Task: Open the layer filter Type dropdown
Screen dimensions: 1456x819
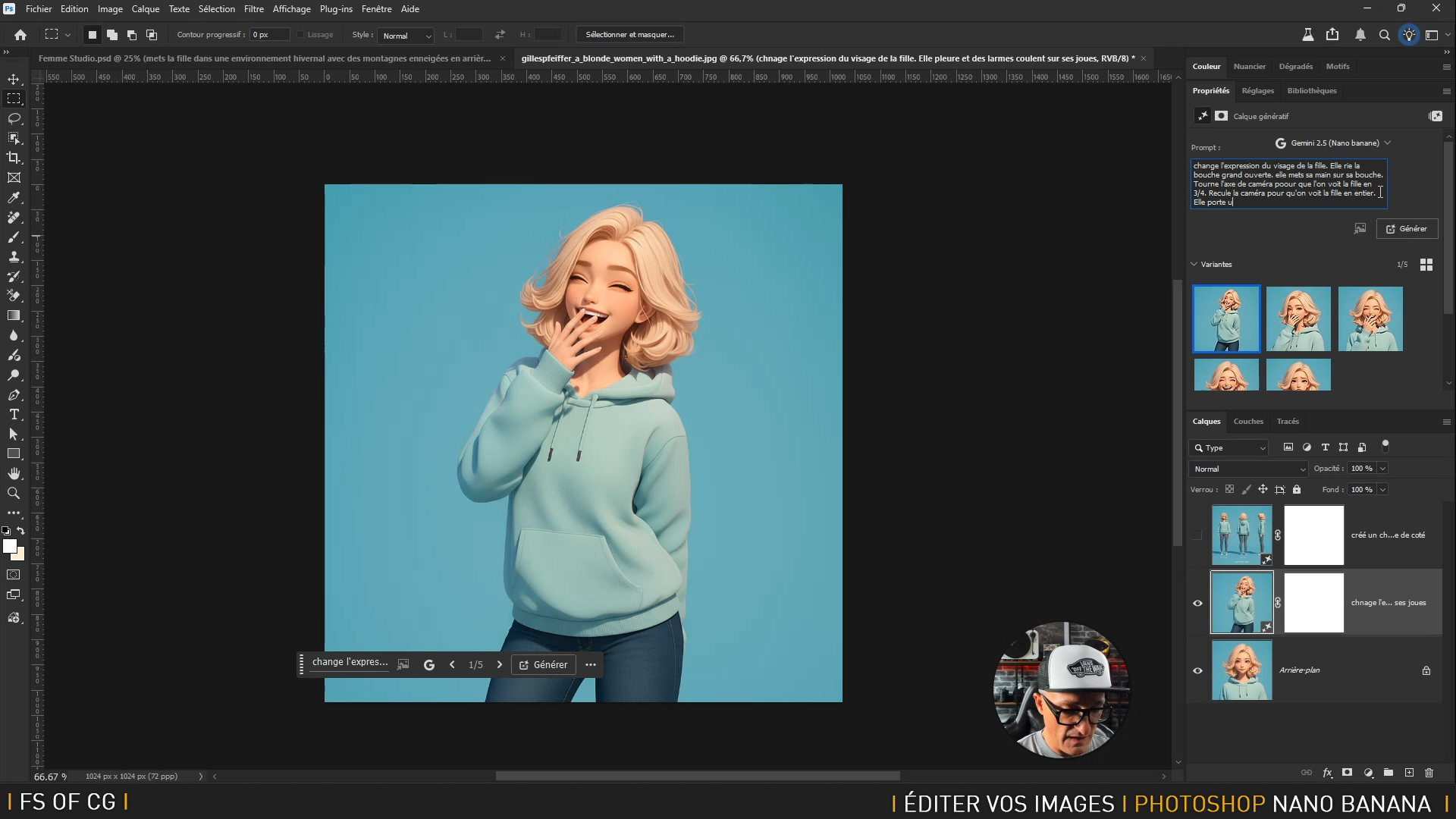Action: [x=1228, y=447]
